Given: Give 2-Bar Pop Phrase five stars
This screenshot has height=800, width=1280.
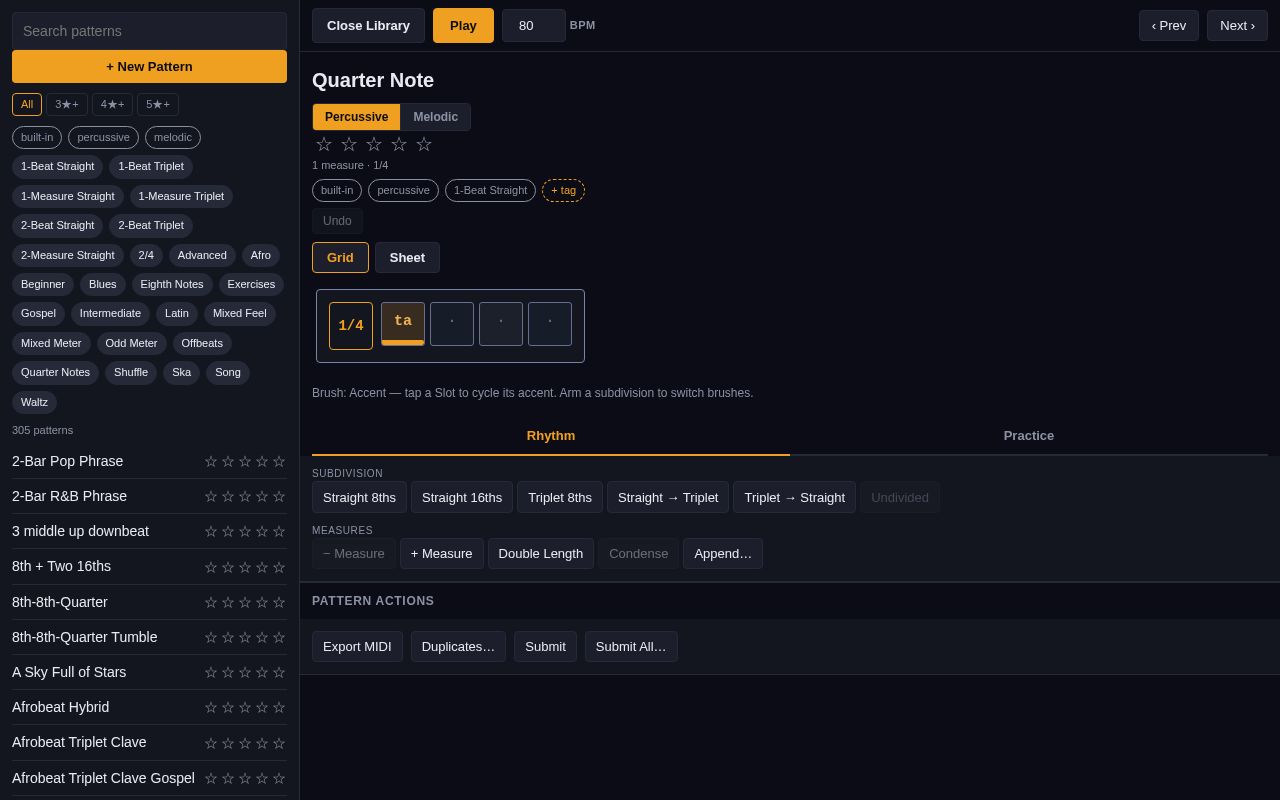Looking at the screenshot, I should pos(279,462).
